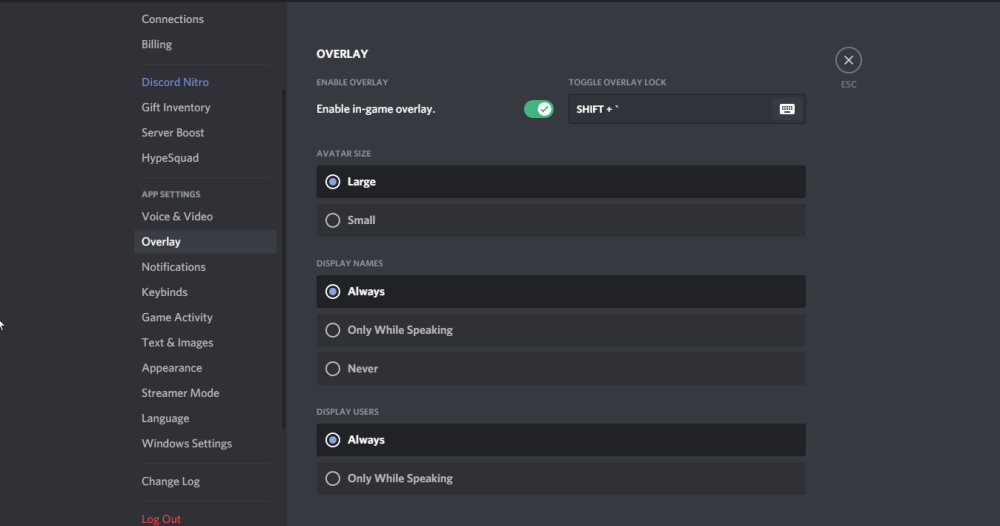Choose Only While Speaking under Display Users

(561, 478)
